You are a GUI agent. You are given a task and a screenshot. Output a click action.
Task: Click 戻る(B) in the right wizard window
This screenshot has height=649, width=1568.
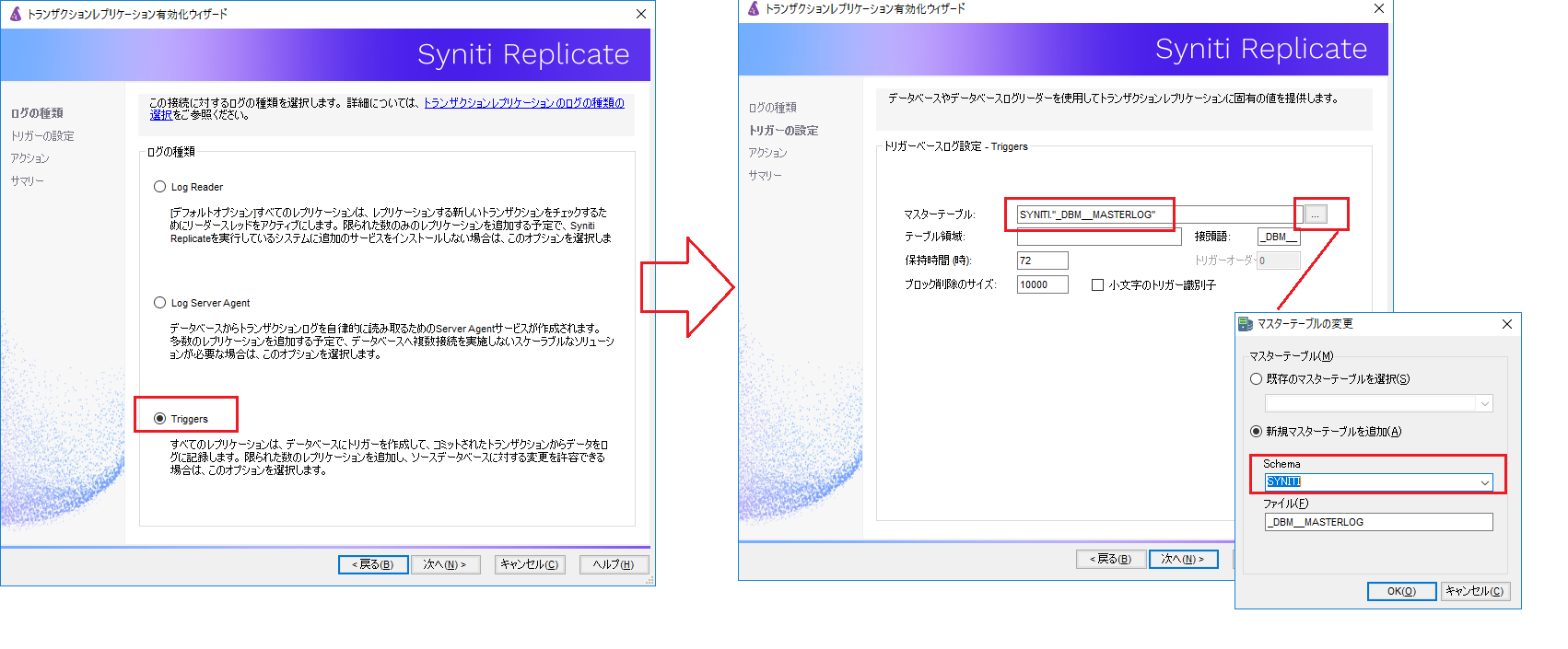[1111, 559]
